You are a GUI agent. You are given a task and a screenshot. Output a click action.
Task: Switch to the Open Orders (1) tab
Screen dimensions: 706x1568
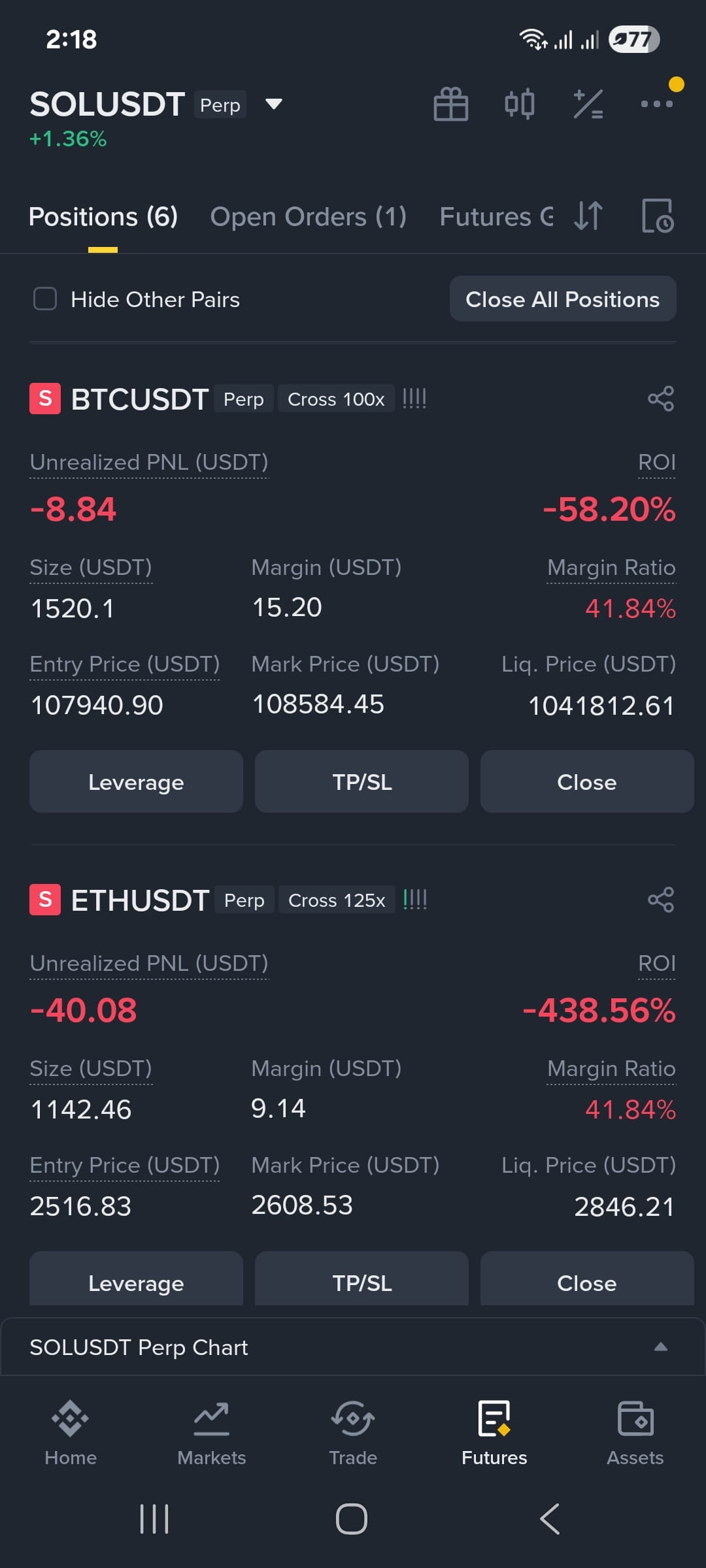click(x=309, y=217)
